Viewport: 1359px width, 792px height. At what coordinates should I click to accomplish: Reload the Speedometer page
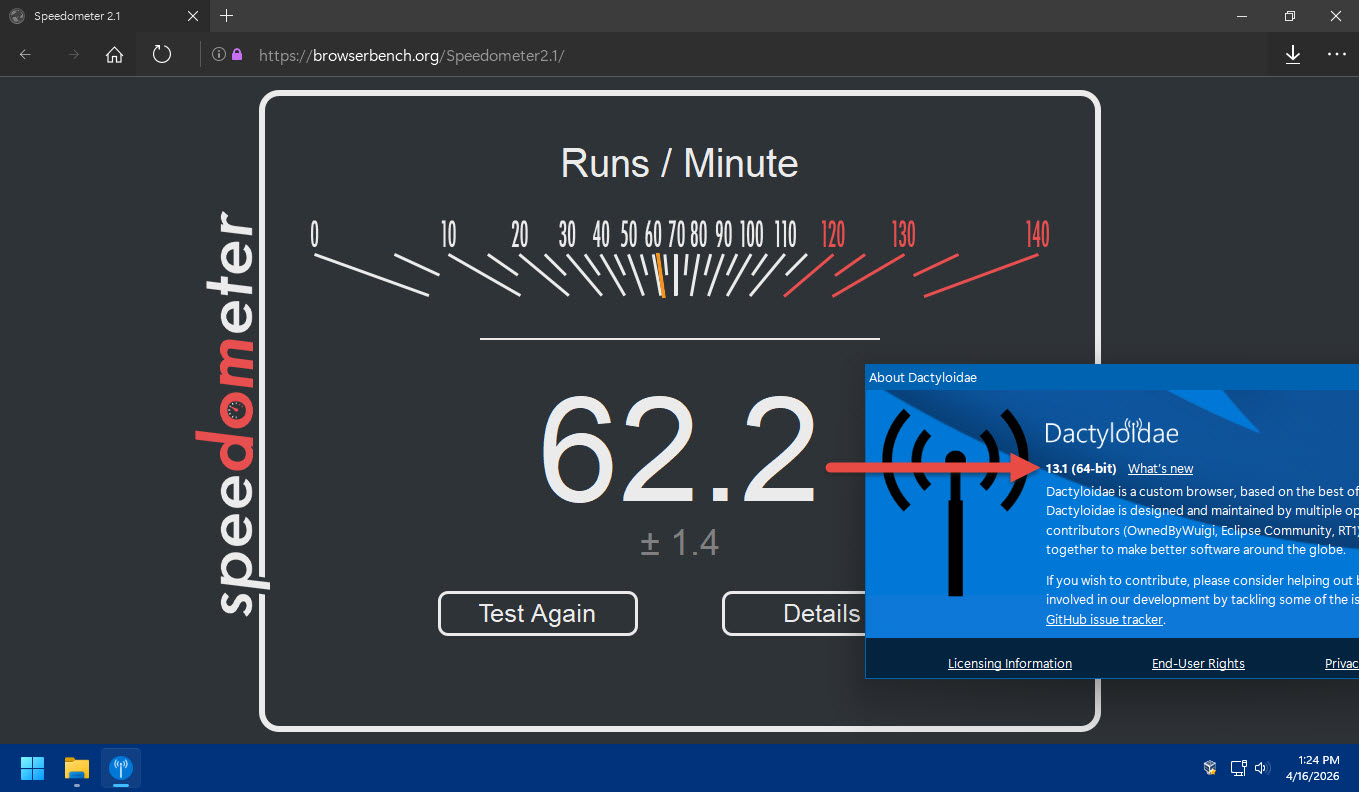click(162, 55)
